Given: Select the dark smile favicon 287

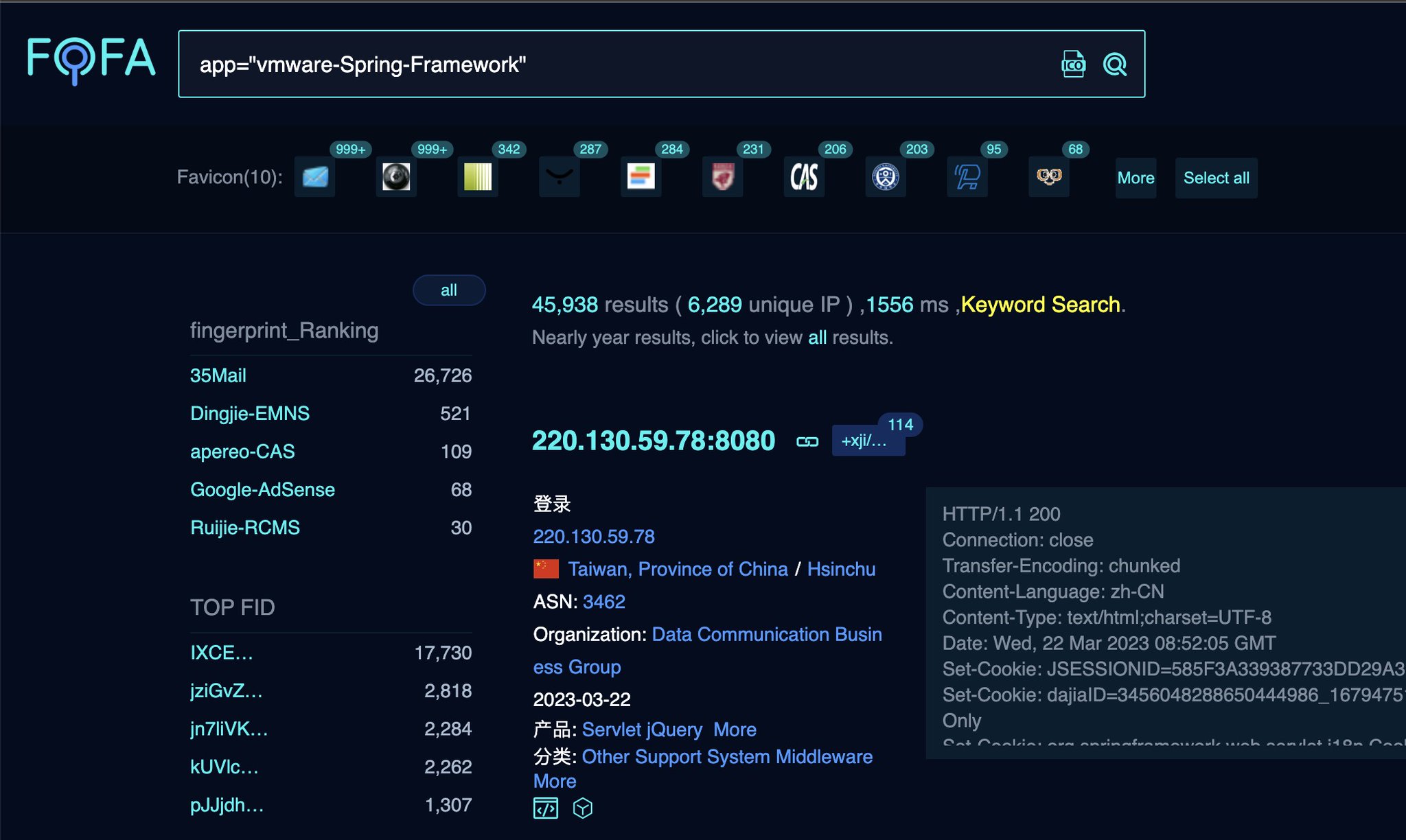Looking at the screenshot, I should pyautogui.click(x=560, y=177).
